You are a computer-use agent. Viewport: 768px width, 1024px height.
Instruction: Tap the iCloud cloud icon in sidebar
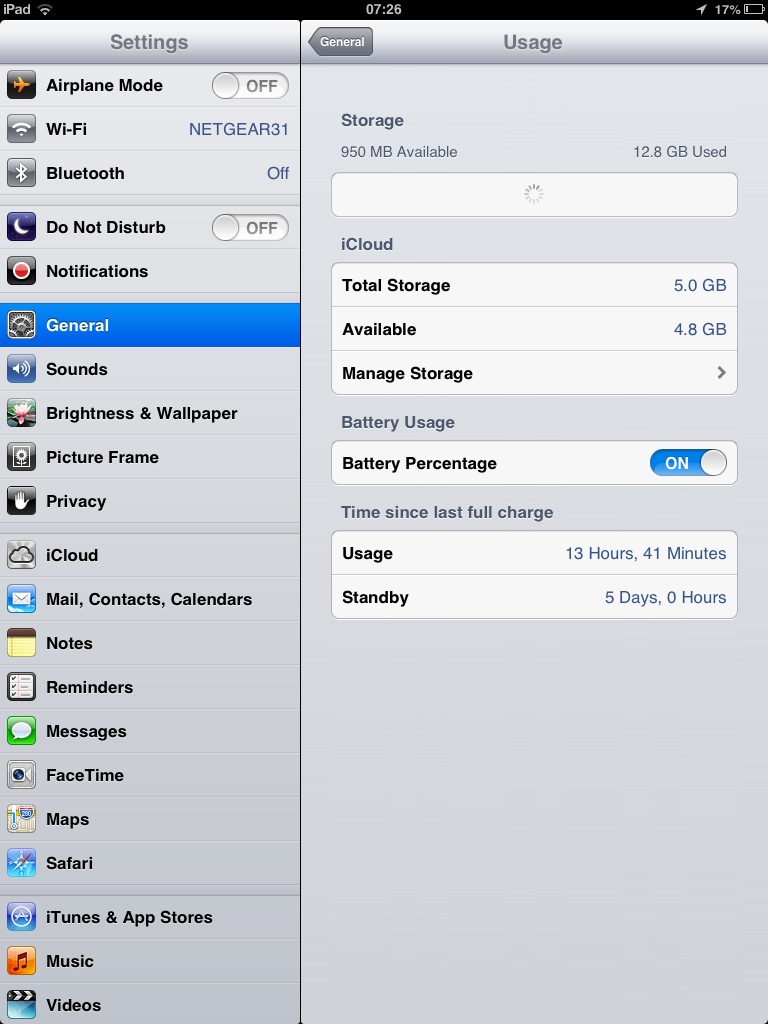(21, 555)
